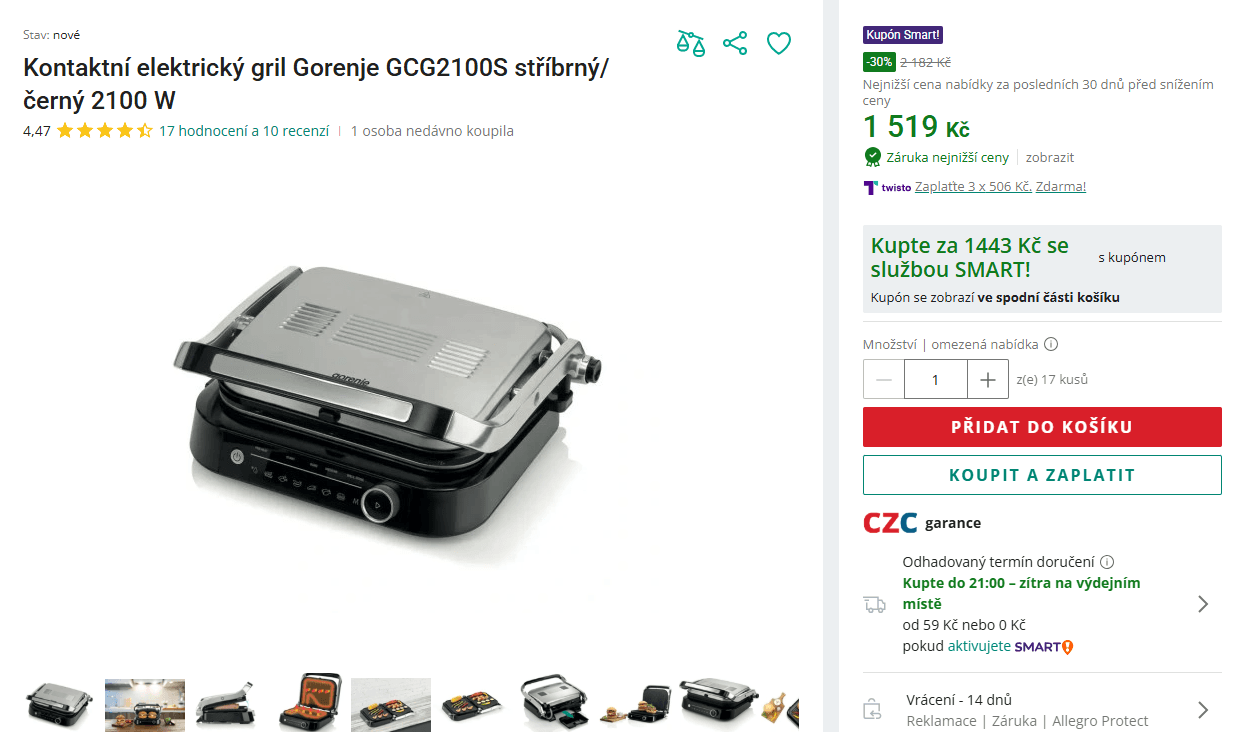Click KOUPIT A ZAPLATIT button
The image size is (1244, 732).
[x=1042, y=475]
